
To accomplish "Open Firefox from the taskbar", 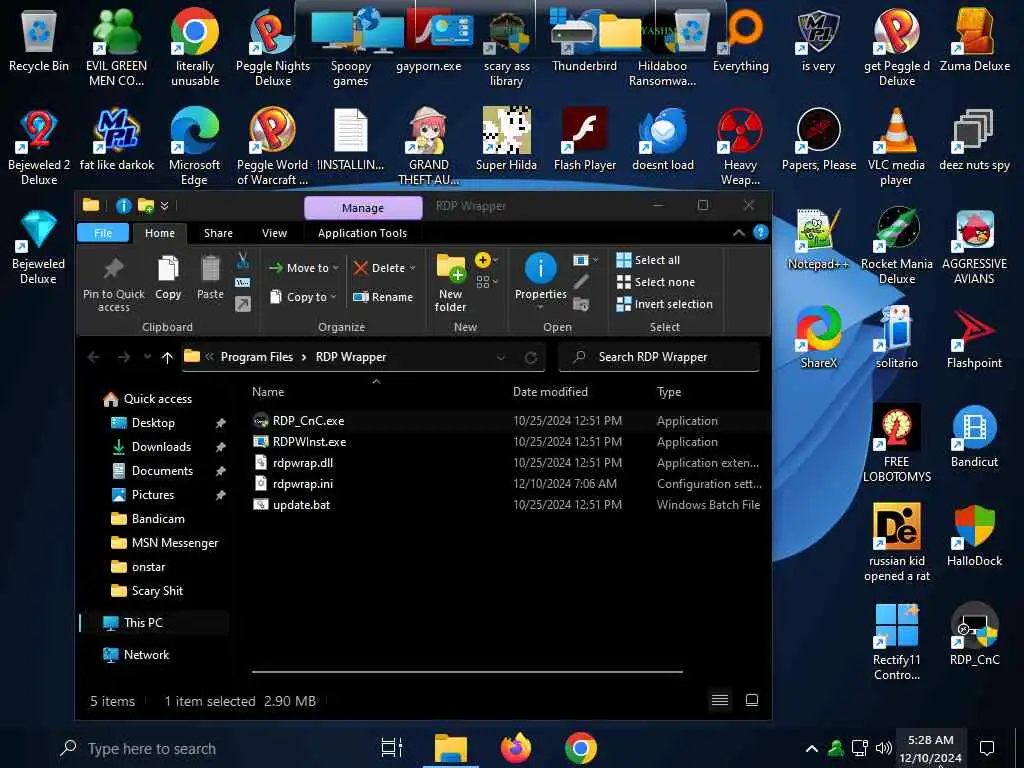I will 516,748.
